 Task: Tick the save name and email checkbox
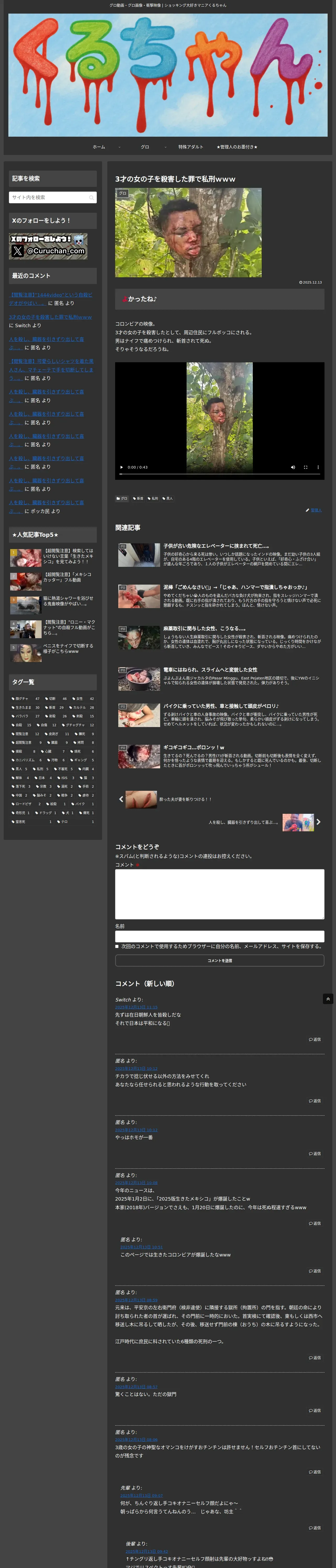point(117,947)
